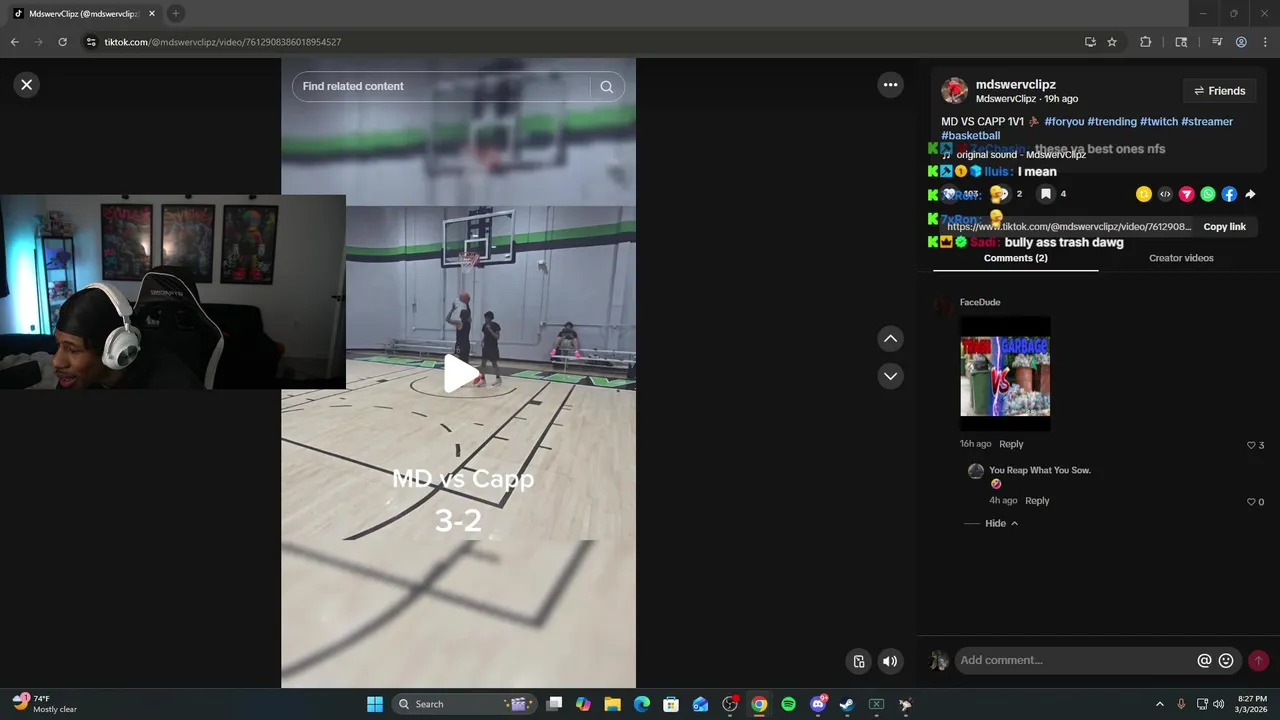Like the video with heart icon
The image size is (1280, 720).
coord(950,194)
